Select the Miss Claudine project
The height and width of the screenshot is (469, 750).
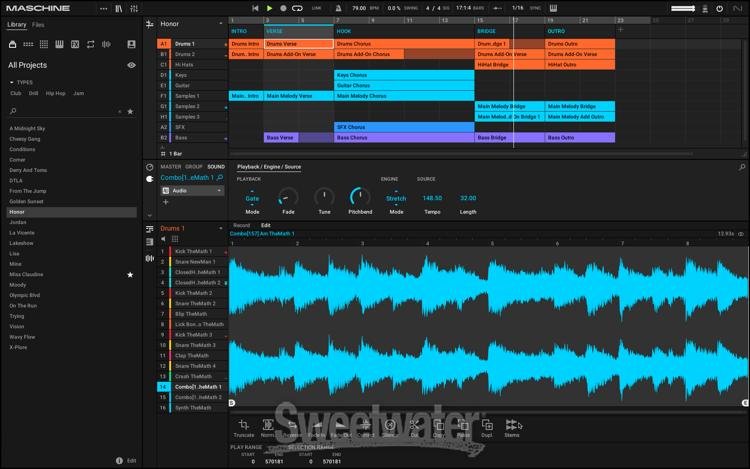click(x=26, y=274)
